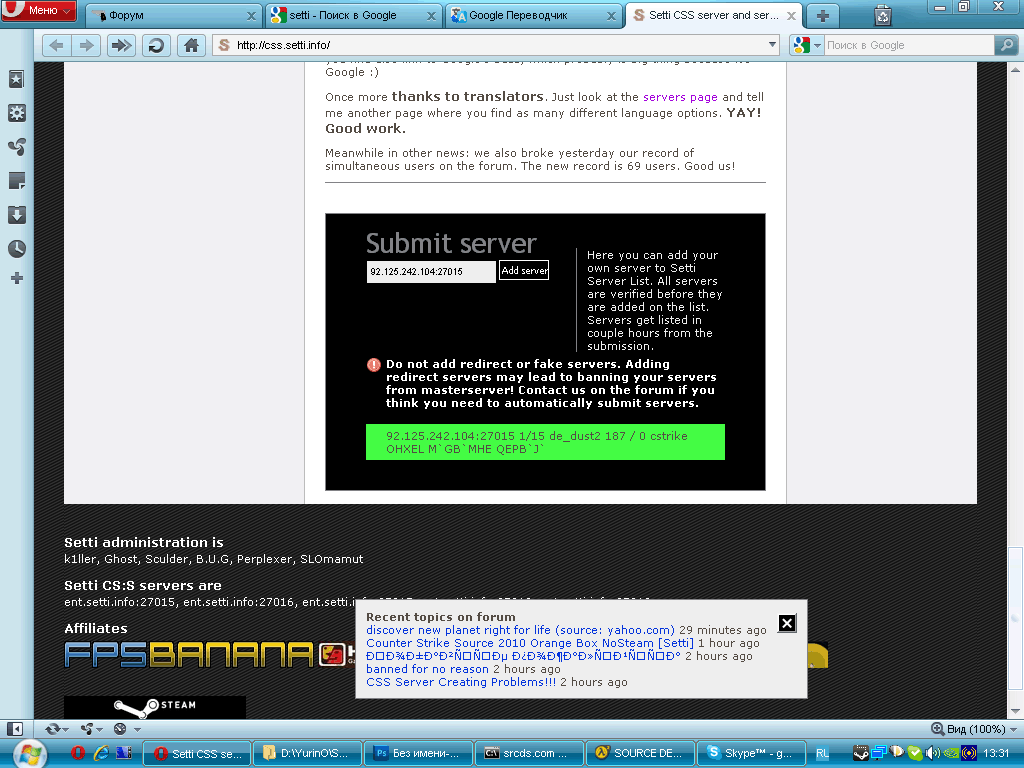This screenshot has width=1024, height=768.
Task: Open a new tab with plus button
Action: (823, 16)
